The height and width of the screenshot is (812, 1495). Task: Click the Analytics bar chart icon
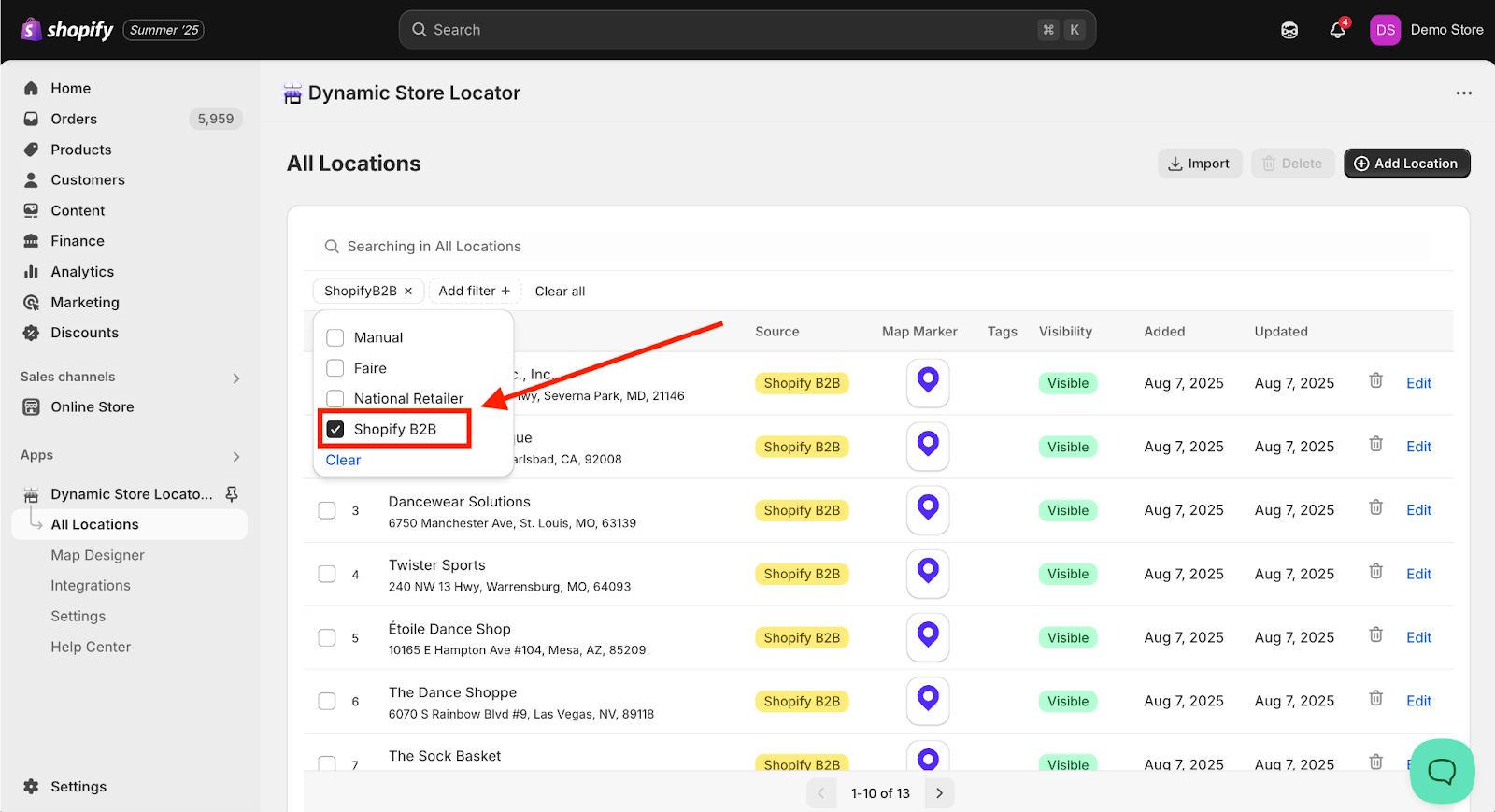point(32,272)
